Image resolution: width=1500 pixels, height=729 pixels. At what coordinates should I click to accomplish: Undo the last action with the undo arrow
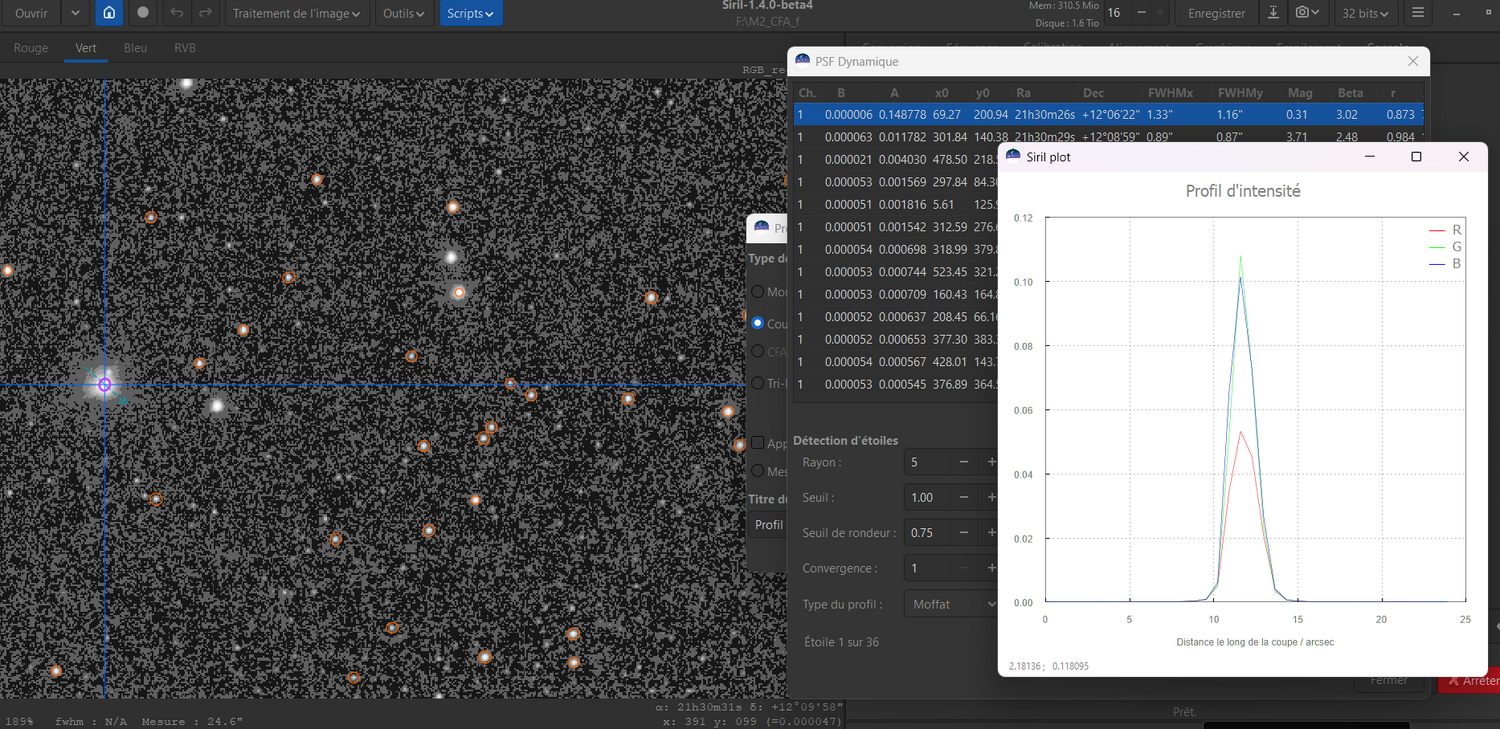[177, 13]
